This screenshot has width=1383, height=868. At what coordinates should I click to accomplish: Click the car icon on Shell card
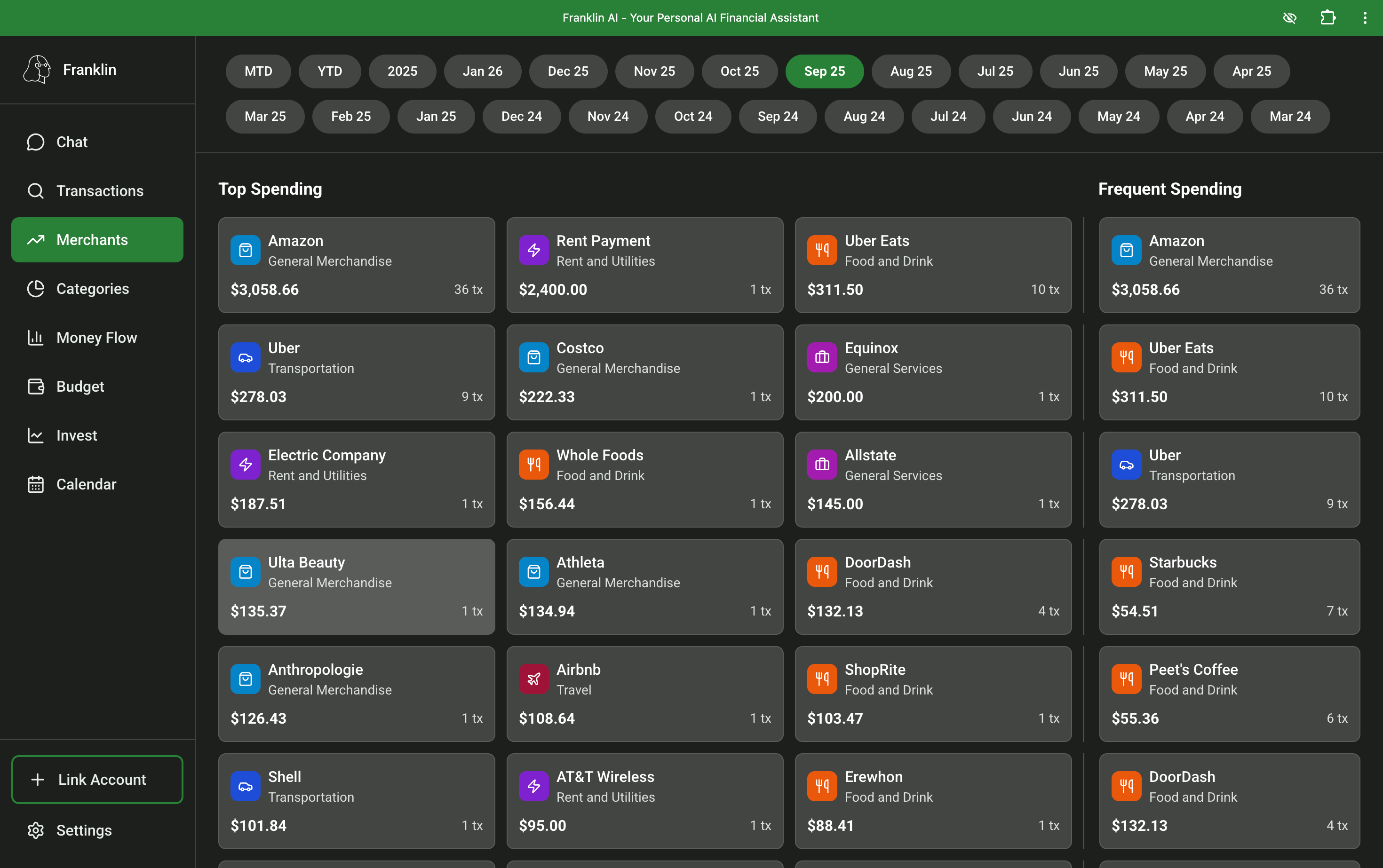(245, 787)
